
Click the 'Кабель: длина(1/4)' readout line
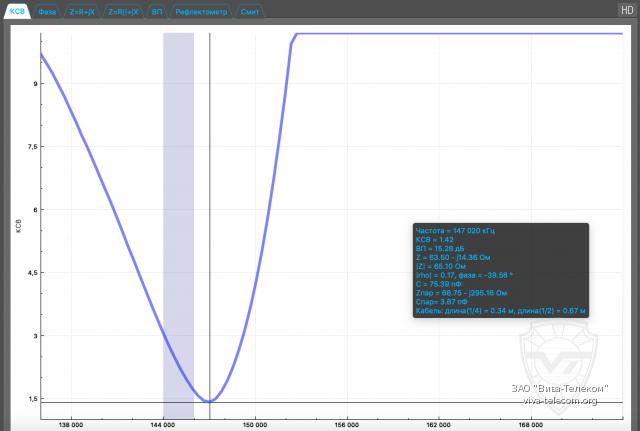click(500, 311)
